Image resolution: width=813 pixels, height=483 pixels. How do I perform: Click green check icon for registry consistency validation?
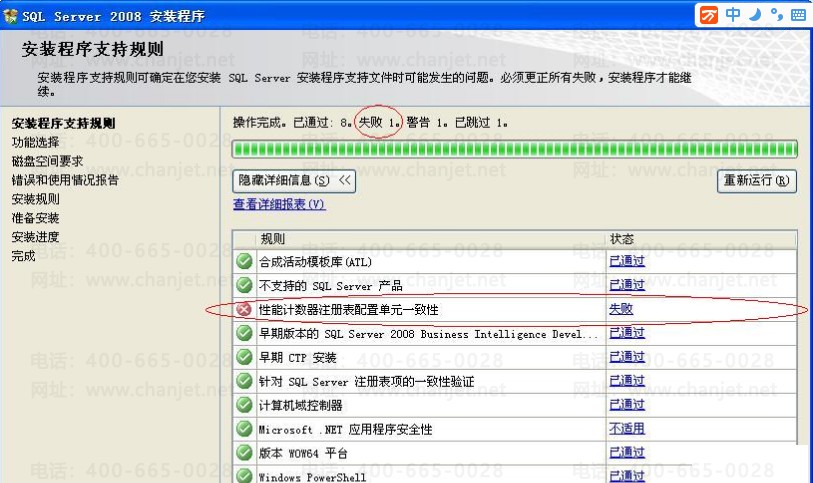(x=244, y=381)
